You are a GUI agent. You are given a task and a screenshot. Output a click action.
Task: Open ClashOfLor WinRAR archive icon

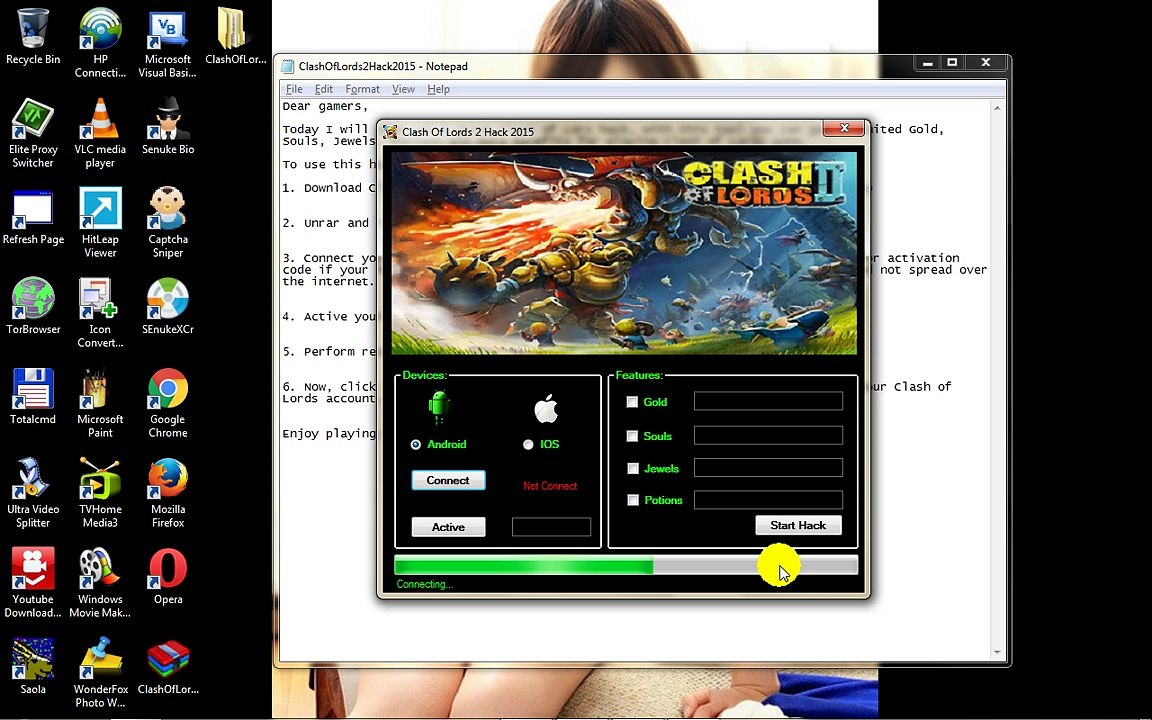pyautogui.click(x=168, y=666)
